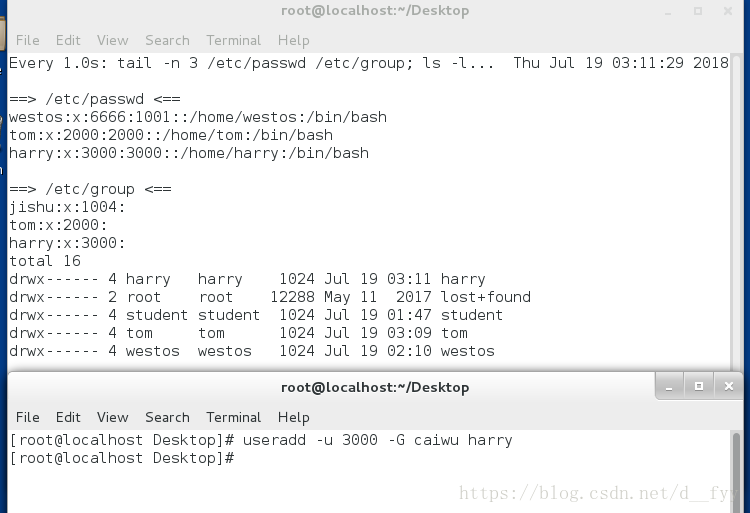Open Terminal menu in lower terminal window

pos(233,417)
